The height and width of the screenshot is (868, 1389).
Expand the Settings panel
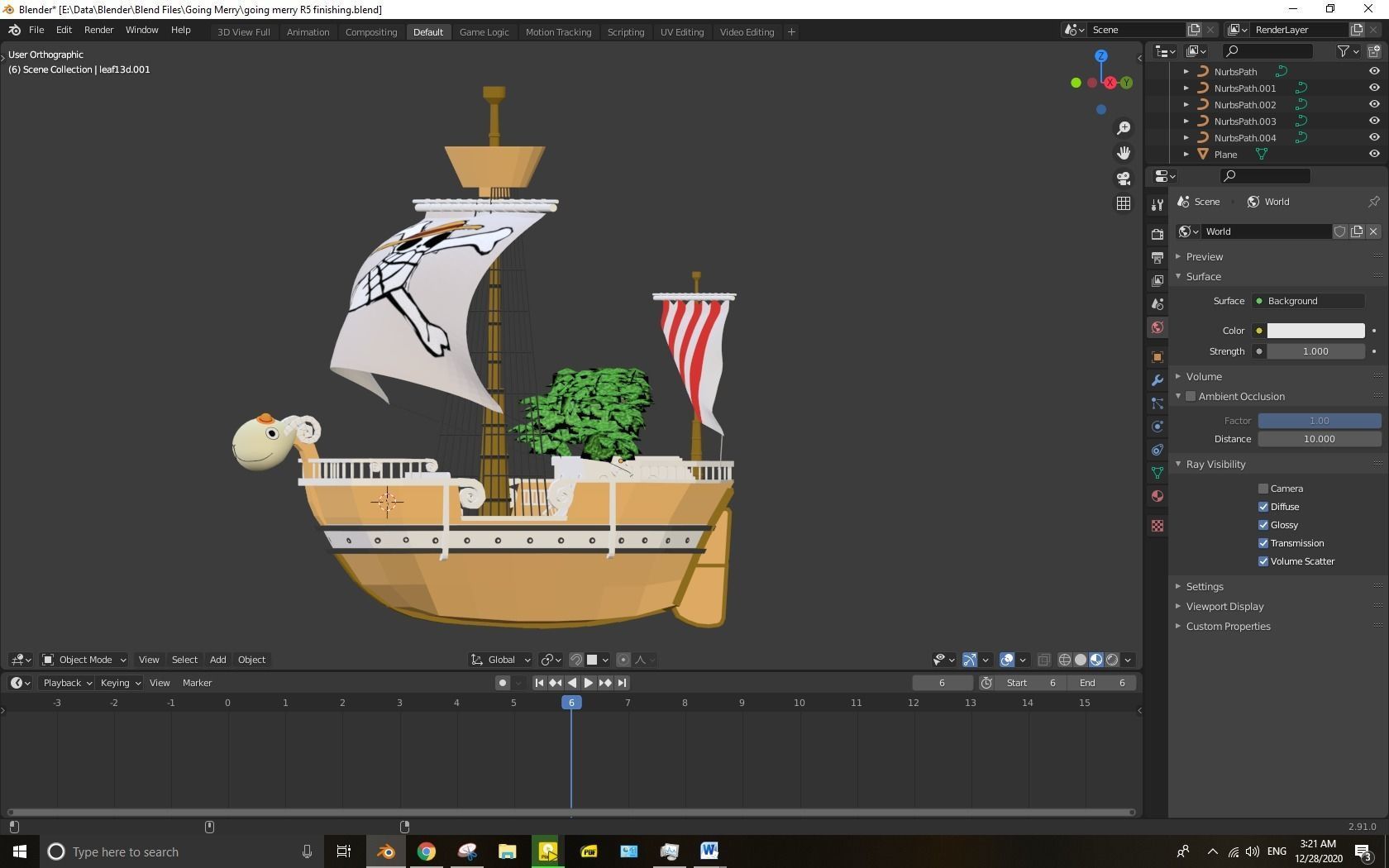coord(1205,587)
